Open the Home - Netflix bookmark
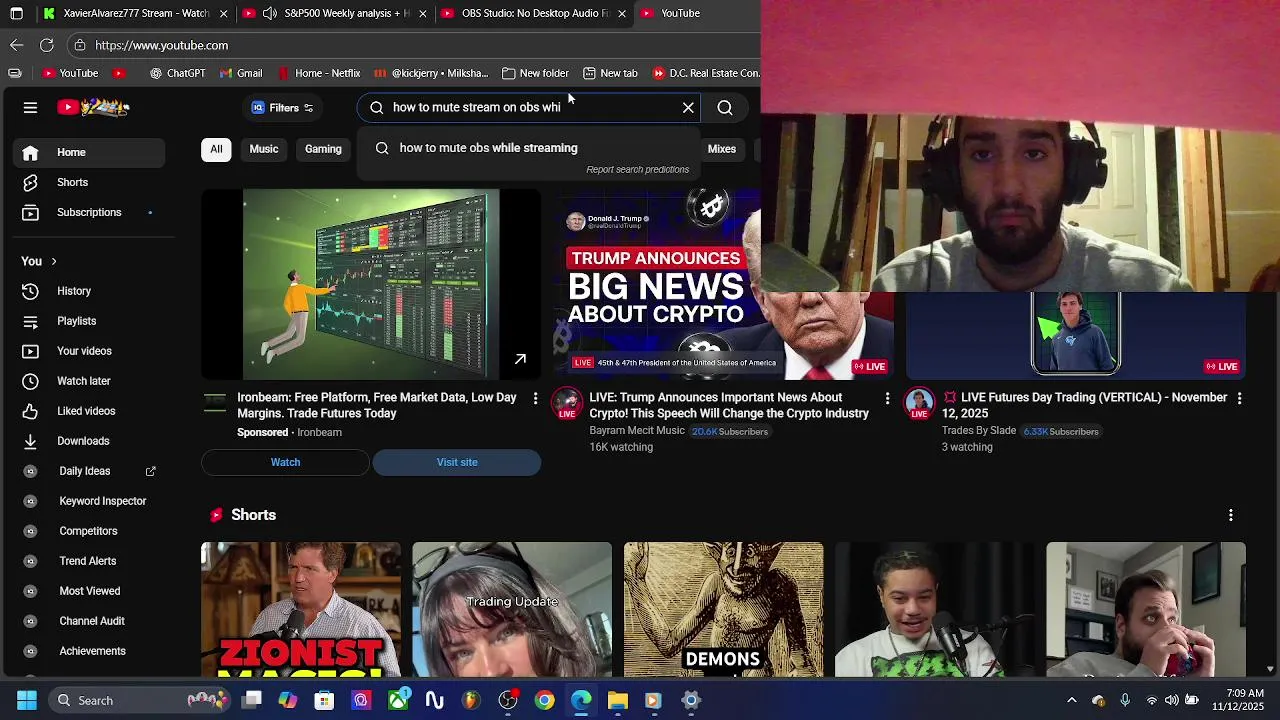Viewport: 1280px width, 720px height. (319, 73)
